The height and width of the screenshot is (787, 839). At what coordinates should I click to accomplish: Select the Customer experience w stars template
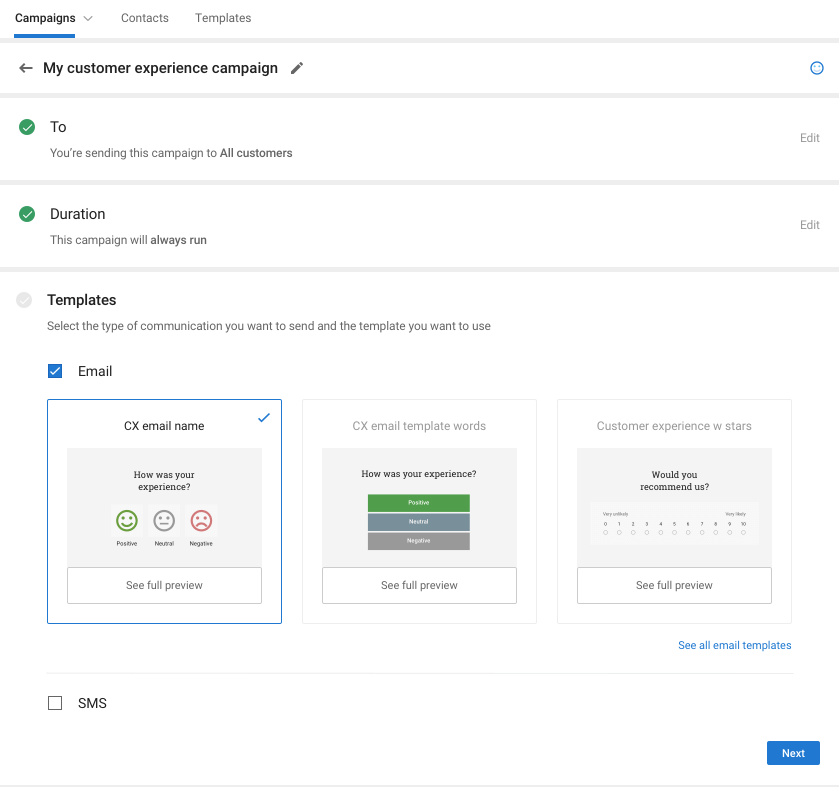point(674,426)
